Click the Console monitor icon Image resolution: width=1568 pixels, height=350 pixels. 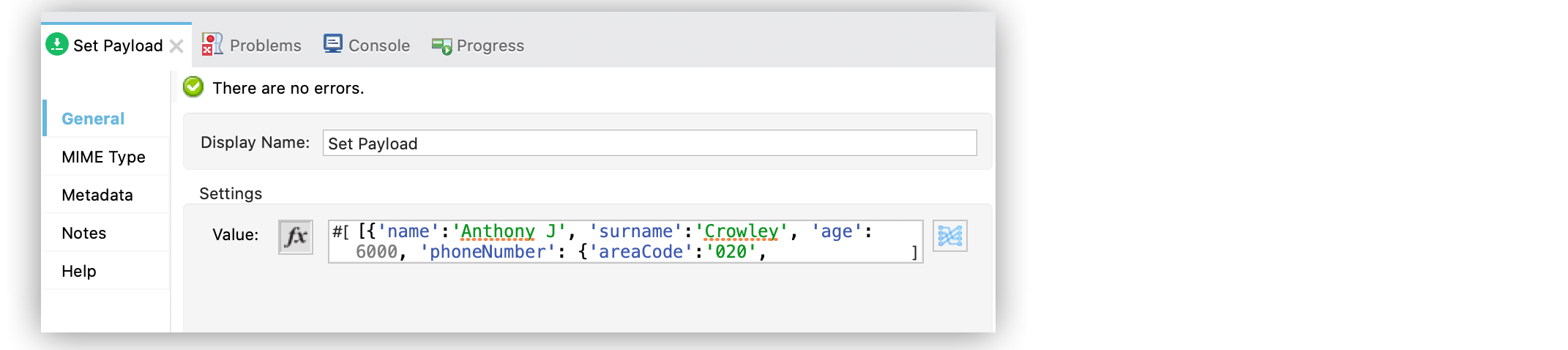tap(333, 44)
